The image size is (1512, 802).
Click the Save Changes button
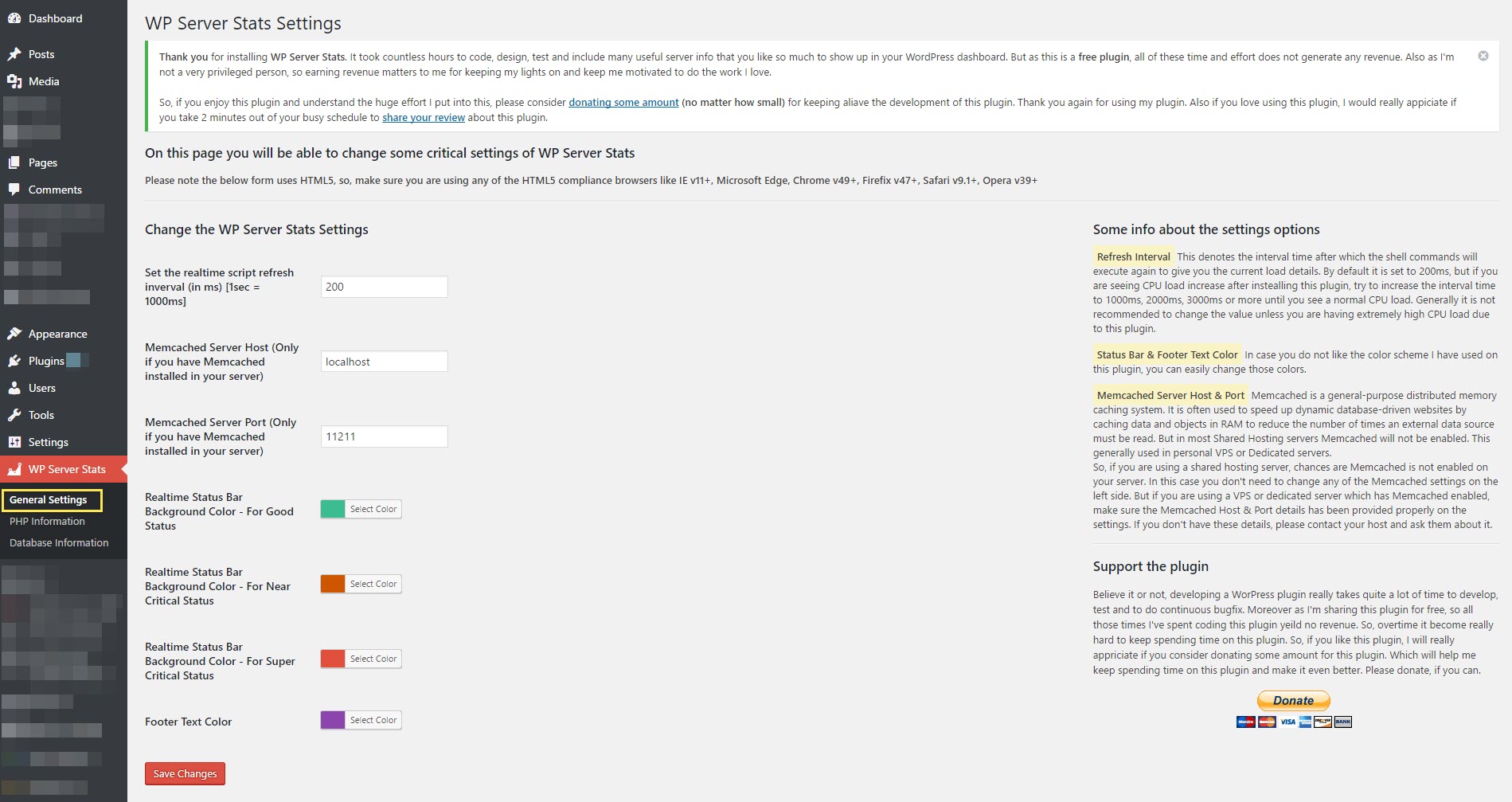tap(185, 773)
